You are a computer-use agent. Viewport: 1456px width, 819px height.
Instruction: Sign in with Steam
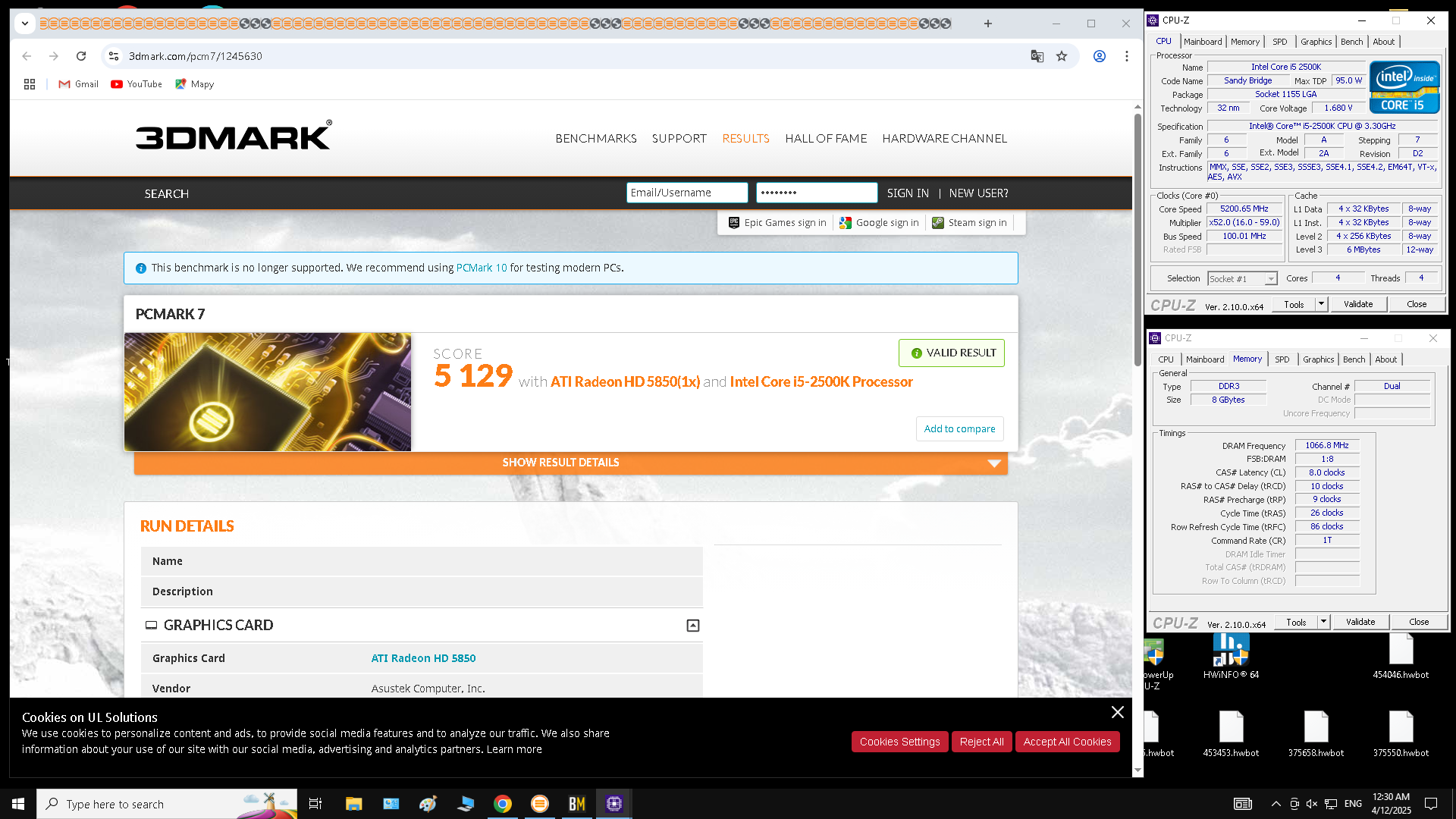point(970,223)
